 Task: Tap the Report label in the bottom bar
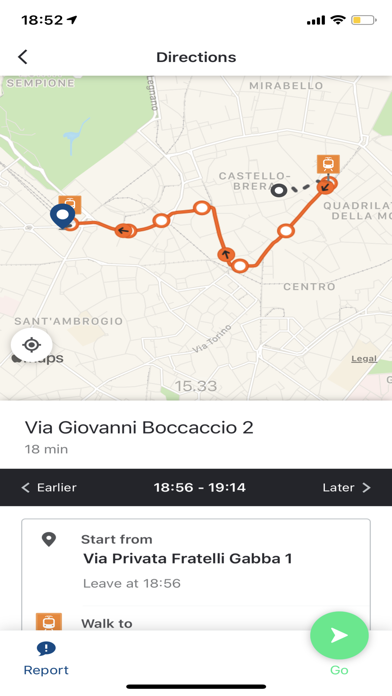pyautogui.click(x=46, y=670)
